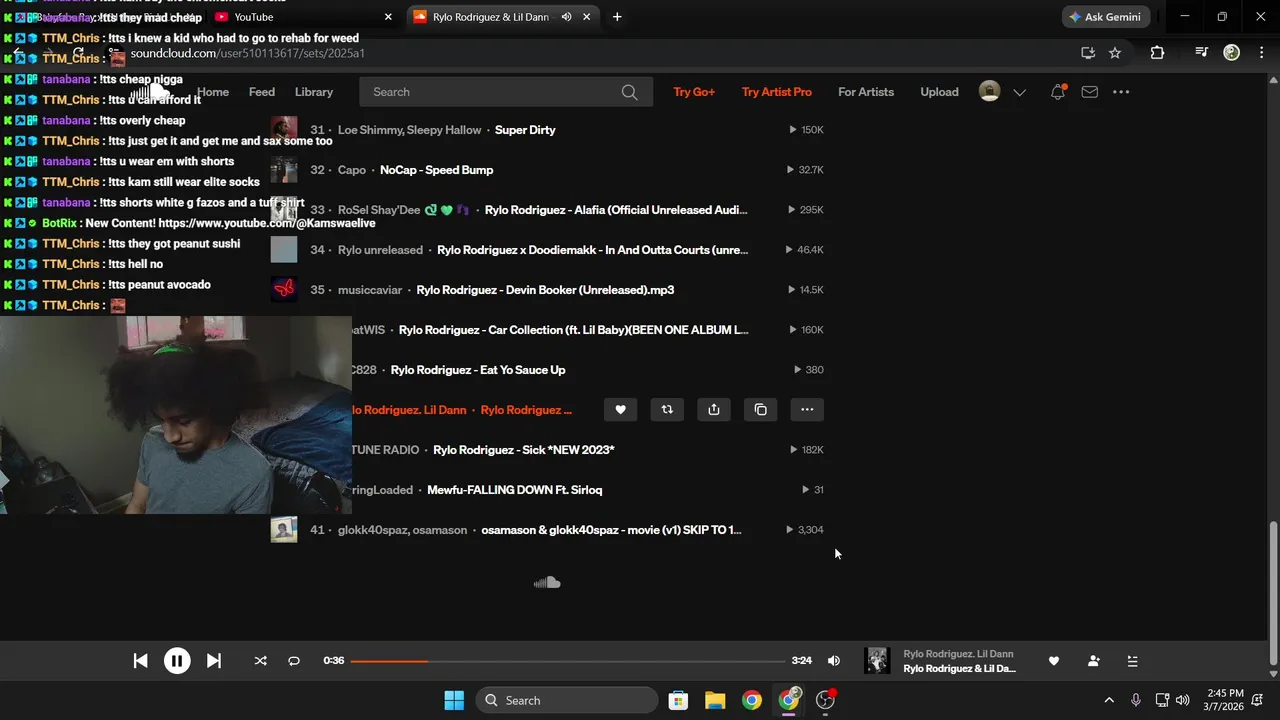Viewport: 1280px width, 720px height.
Task: Open the next-up queue list
Action: click(1132, 661)
